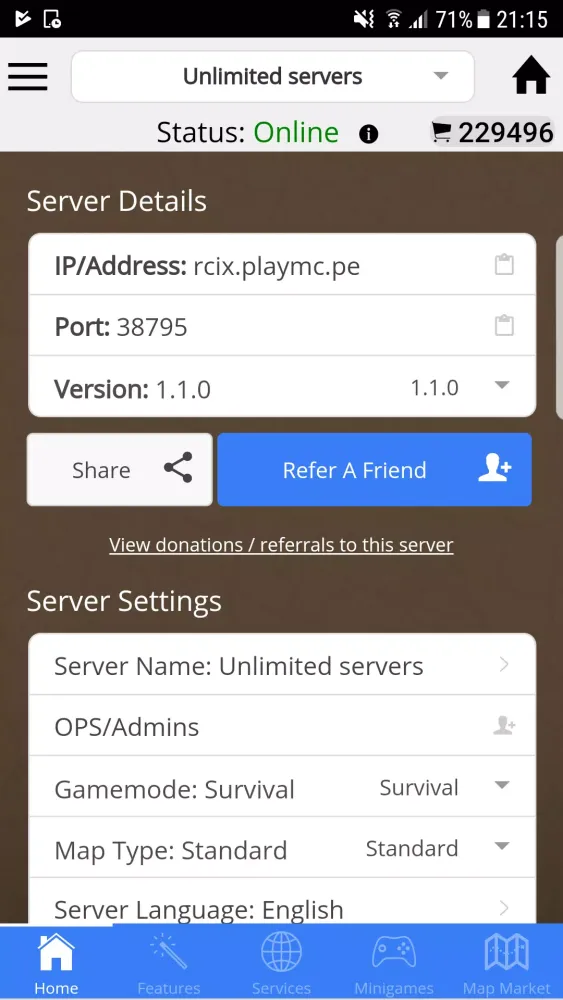Open the Services tab
Screen dimensions: 563x1000
(281, 962)
